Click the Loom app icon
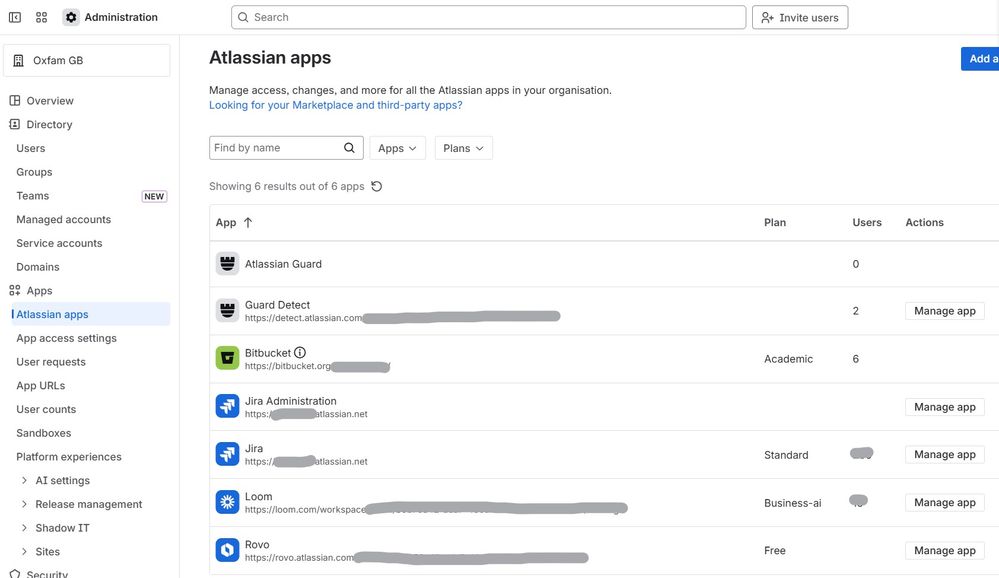 (x=227, y=502)
